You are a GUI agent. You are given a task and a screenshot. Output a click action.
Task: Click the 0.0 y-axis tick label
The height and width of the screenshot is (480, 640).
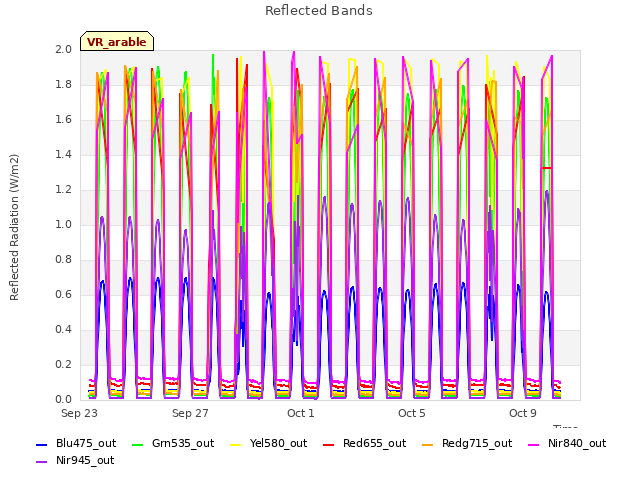(x=63, y=400)
